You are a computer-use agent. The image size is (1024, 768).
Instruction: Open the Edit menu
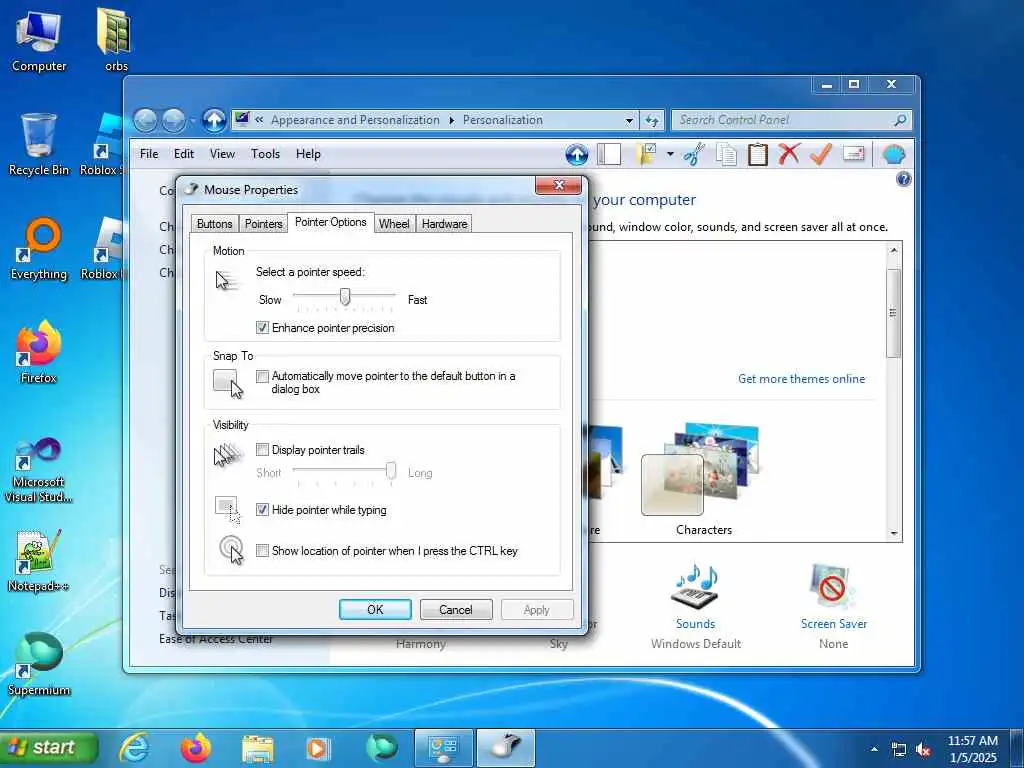[x=184, y=154]
